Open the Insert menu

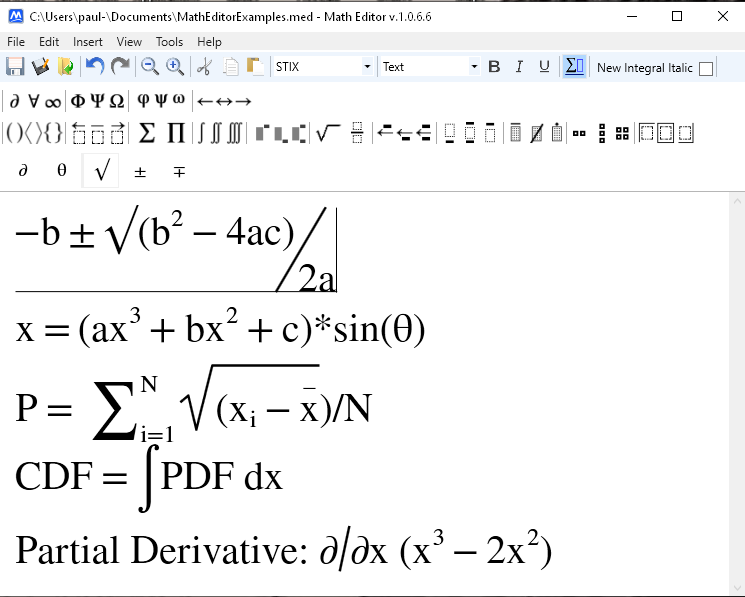point(87,42)
